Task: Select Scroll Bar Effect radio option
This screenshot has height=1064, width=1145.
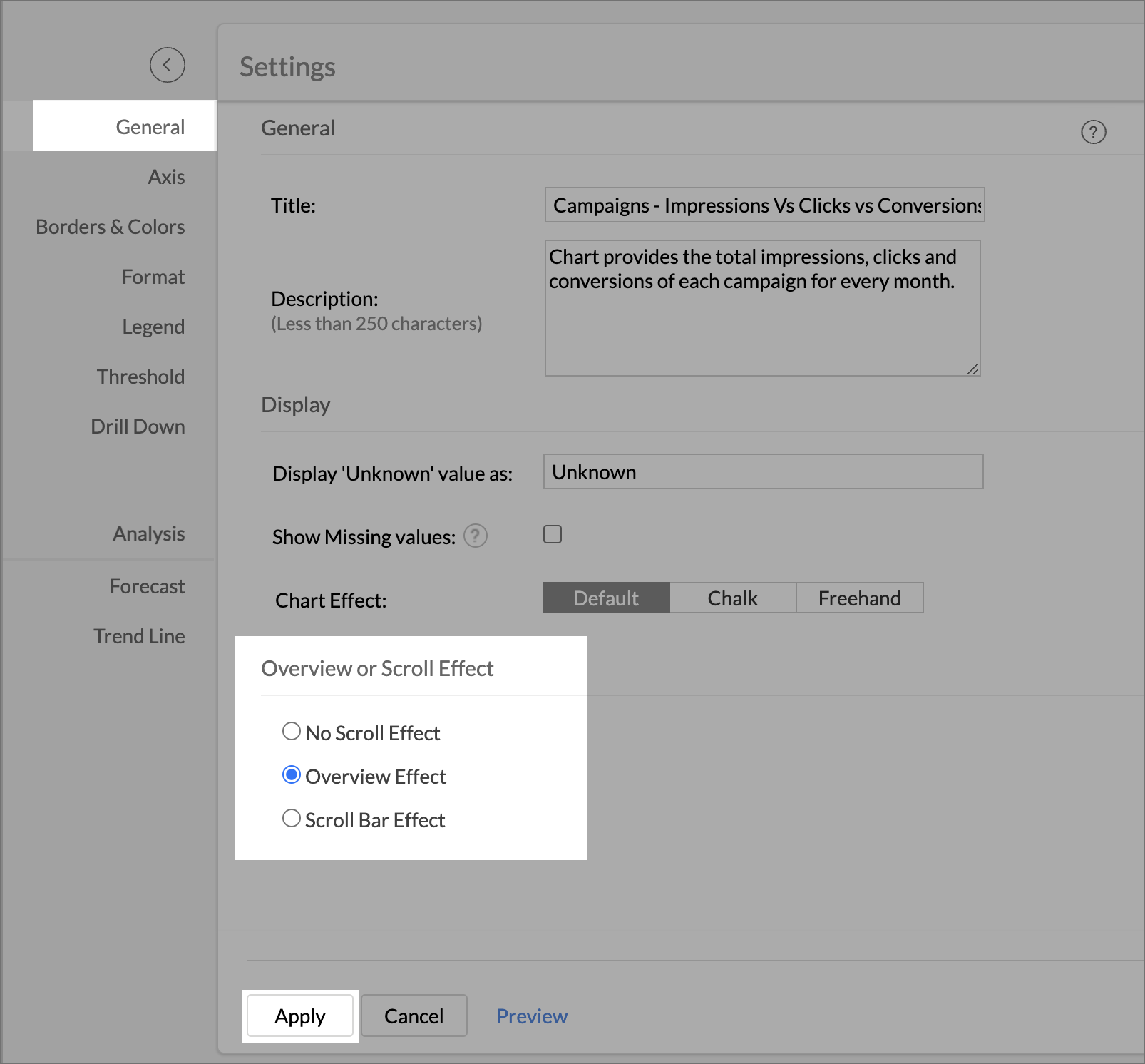Action: 292,818
